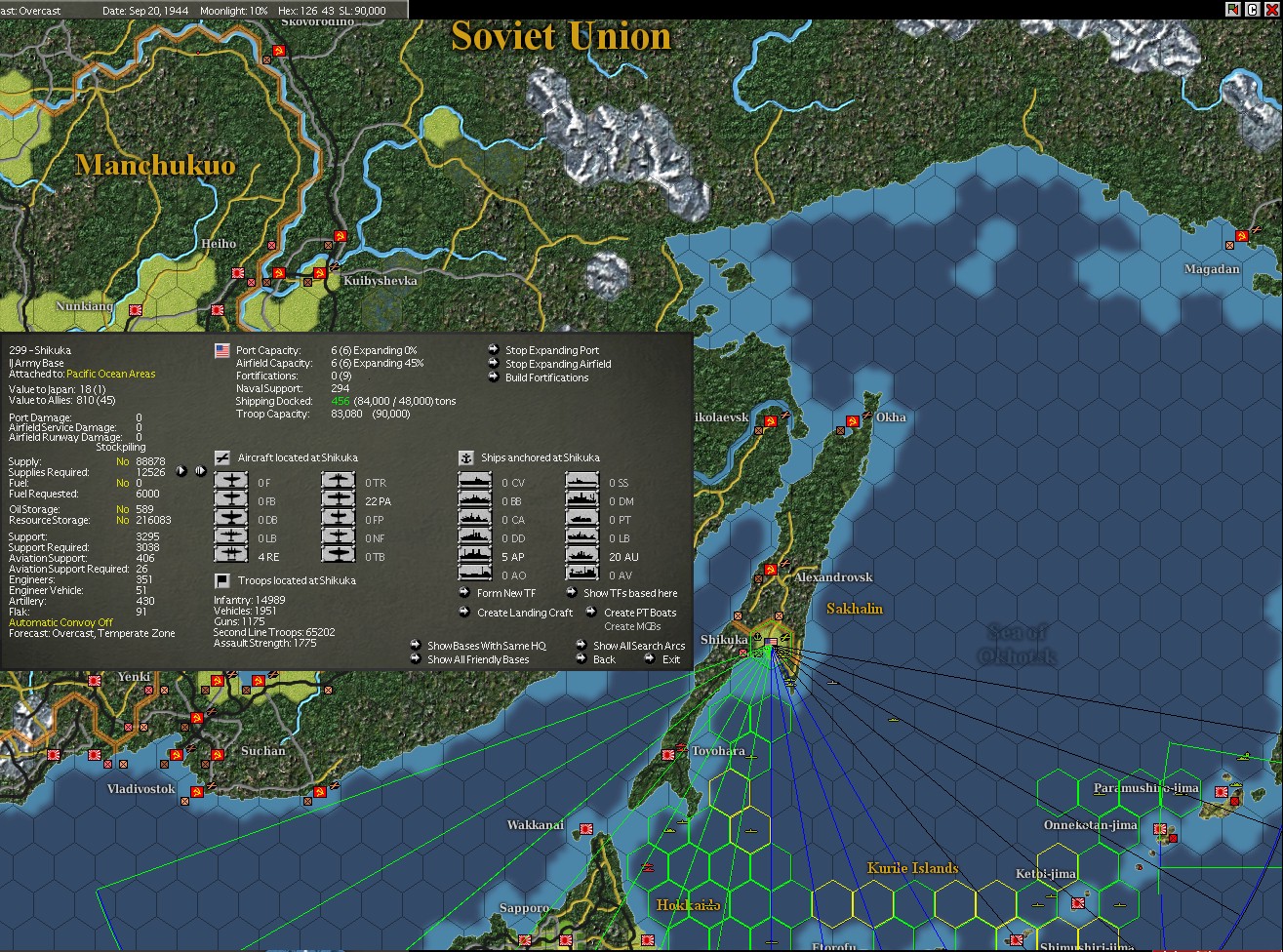Click the US flag base owner icon
The height and width of the screenshot is (952, 1283).
221,350
